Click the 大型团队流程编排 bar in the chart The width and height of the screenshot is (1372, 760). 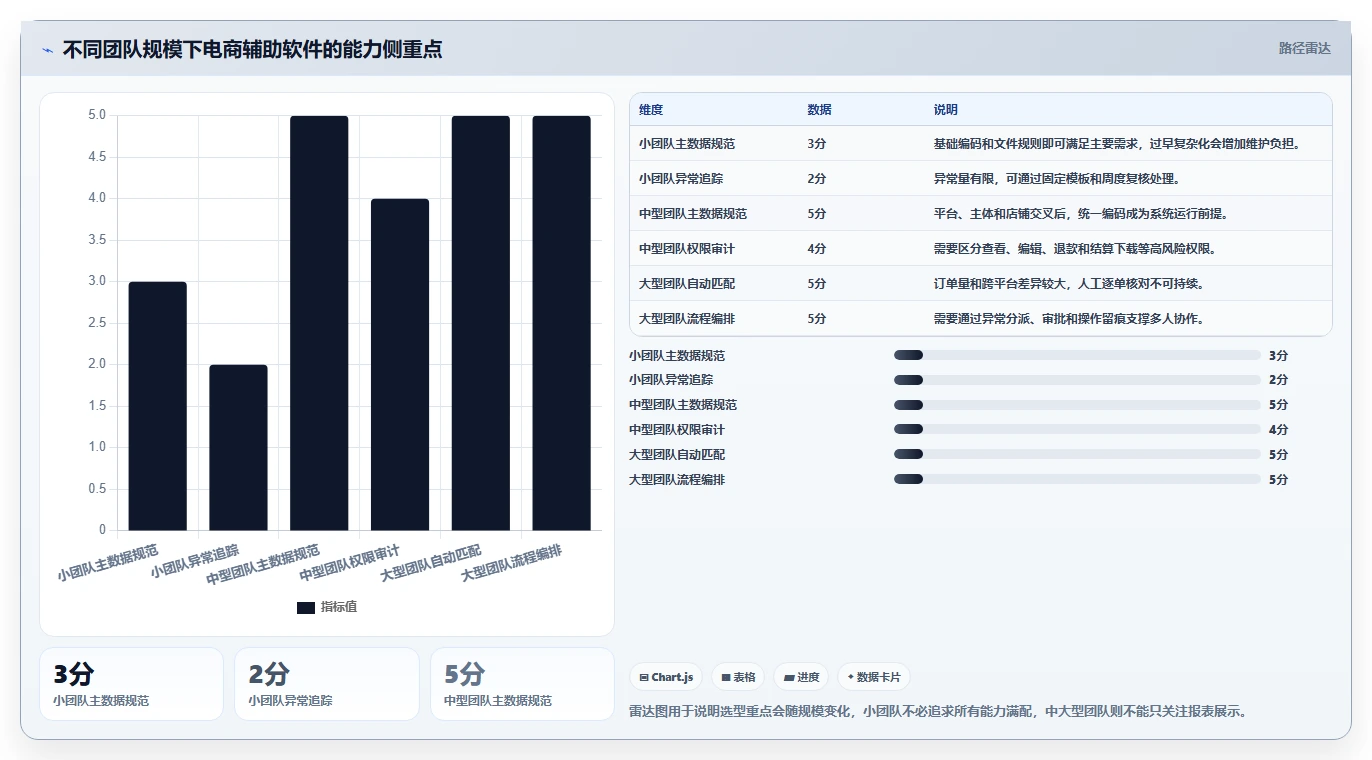561,323
